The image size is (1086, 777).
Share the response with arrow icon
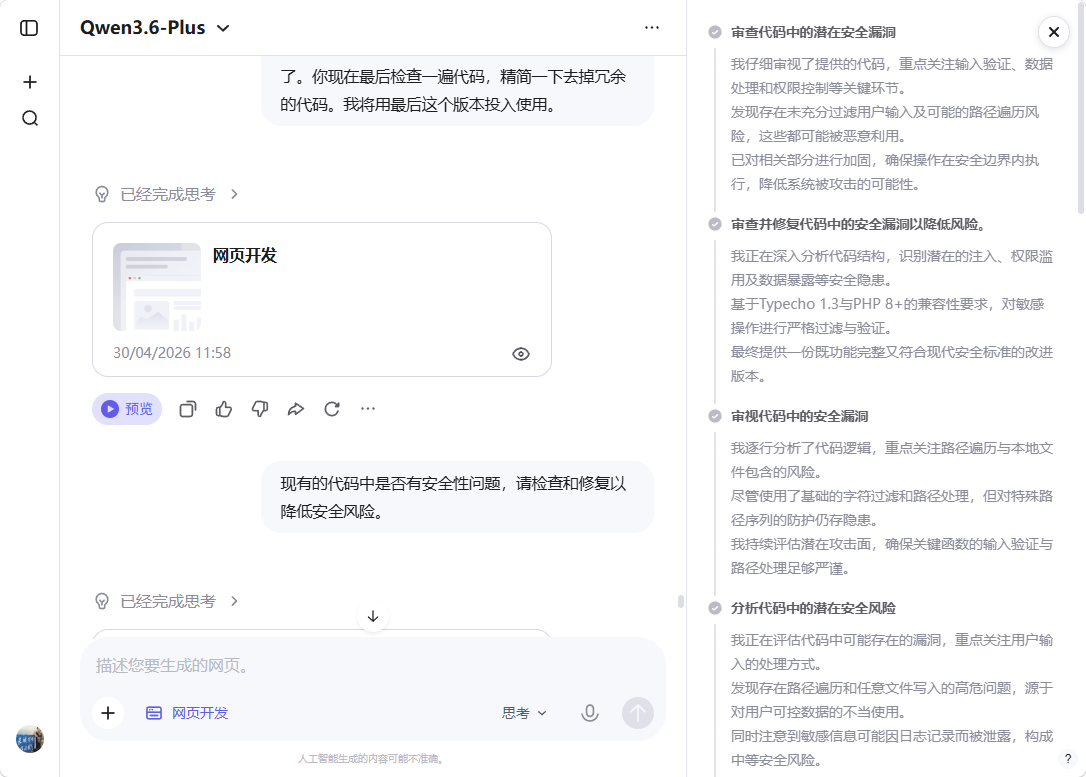(x=296, y=409)
